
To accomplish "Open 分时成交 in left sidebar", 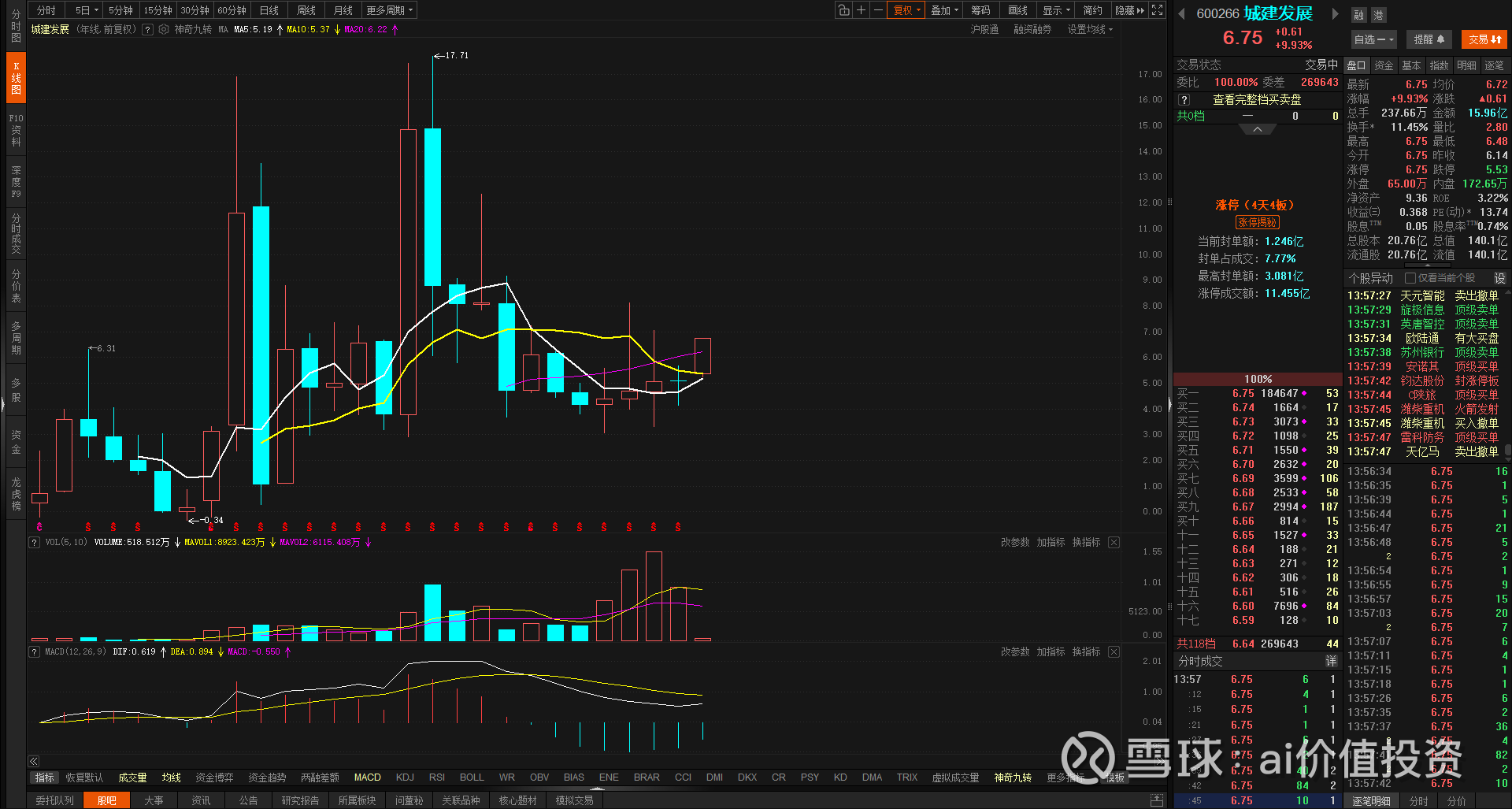I will tap(16, 234).
